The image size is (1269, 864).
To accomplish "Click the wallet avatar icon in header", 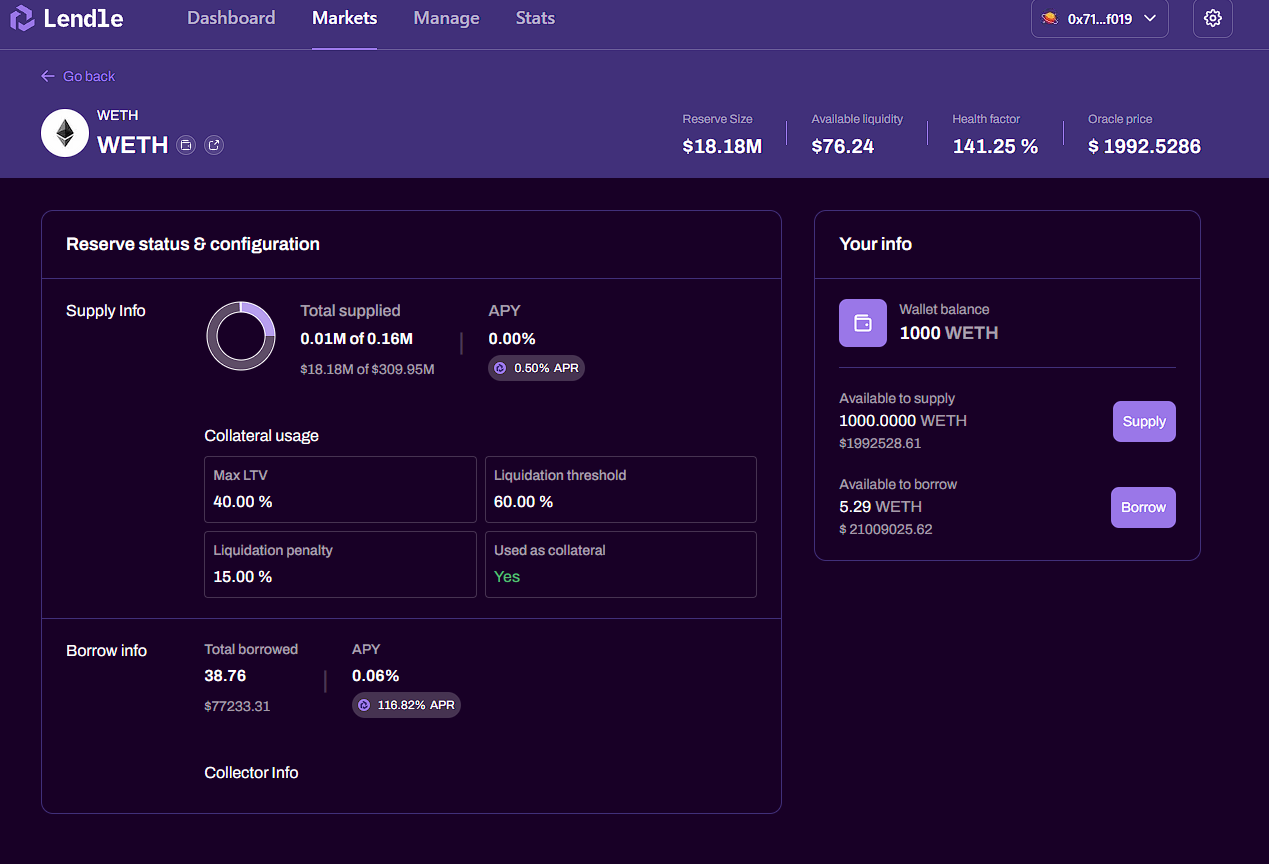I will click(x=1050, y=19).
